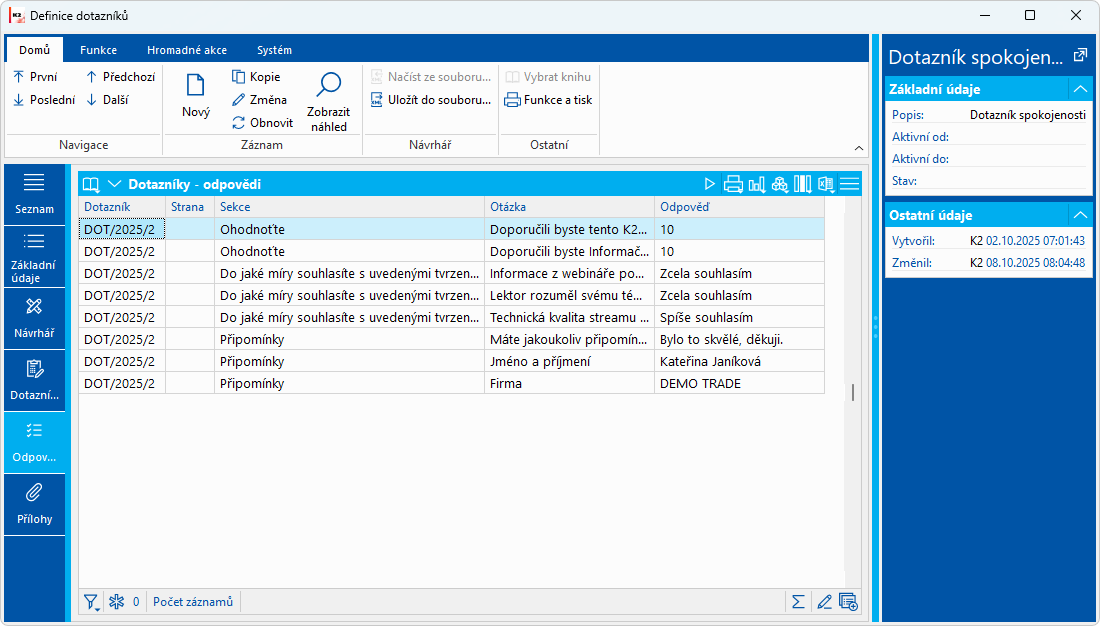Select the row with answer Spíše souhlasím
Screen dimensions: 1100x626
point(452,317)
